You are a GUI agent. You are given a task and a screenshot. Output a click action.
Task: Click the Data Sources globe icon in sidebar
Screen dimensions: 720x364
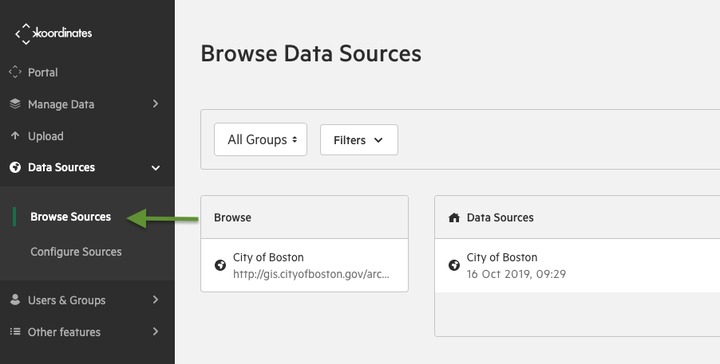pyautogui.click(x=15, y=168)
